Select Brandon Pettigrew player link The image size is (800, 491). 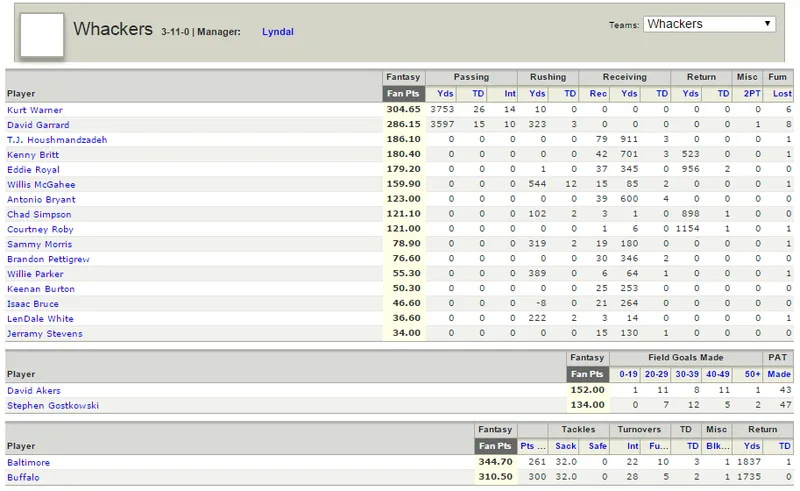click(48, 259)
